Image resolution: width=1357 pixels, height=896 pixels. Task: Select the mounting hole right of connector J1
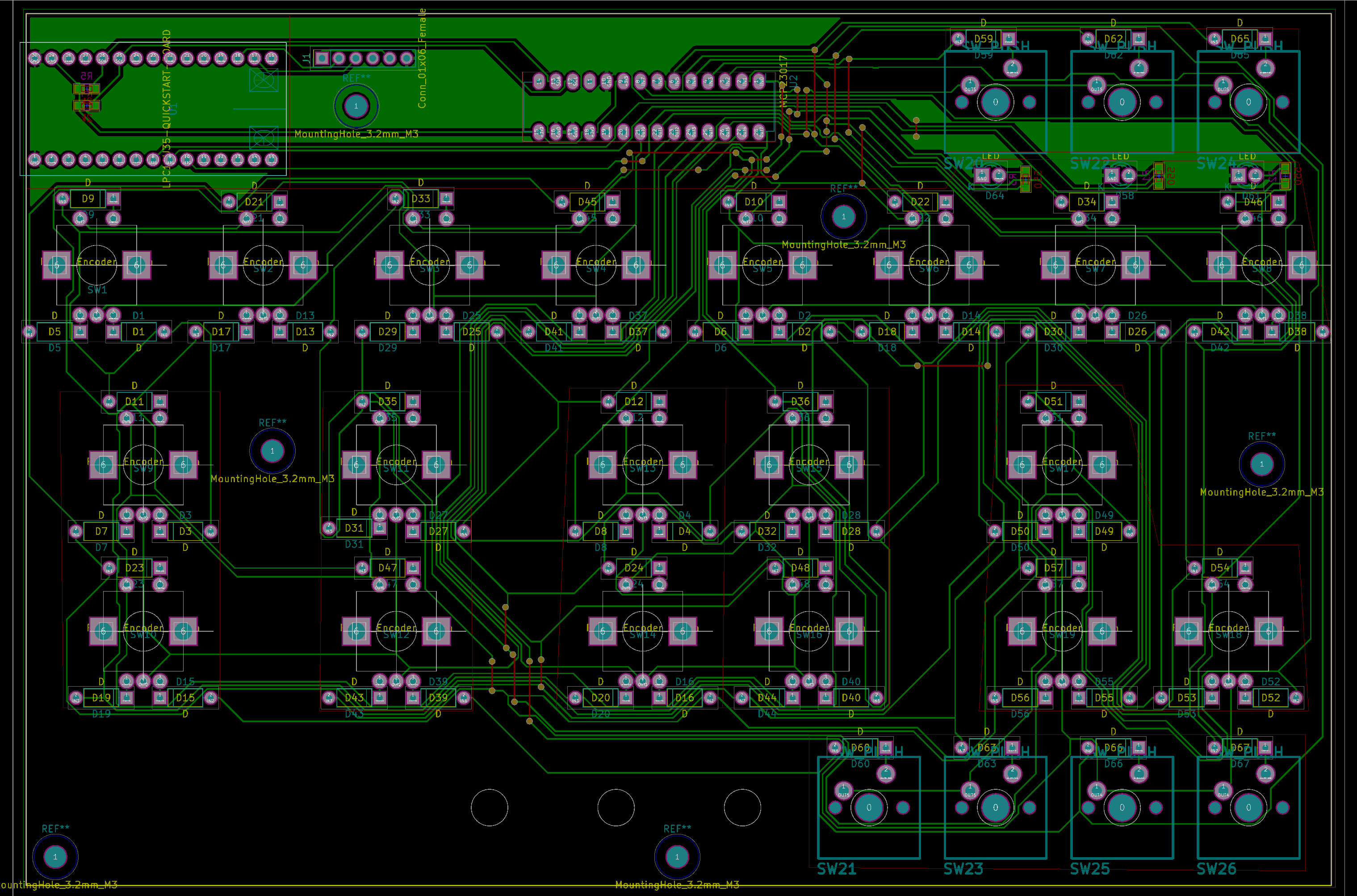(356, 106)
